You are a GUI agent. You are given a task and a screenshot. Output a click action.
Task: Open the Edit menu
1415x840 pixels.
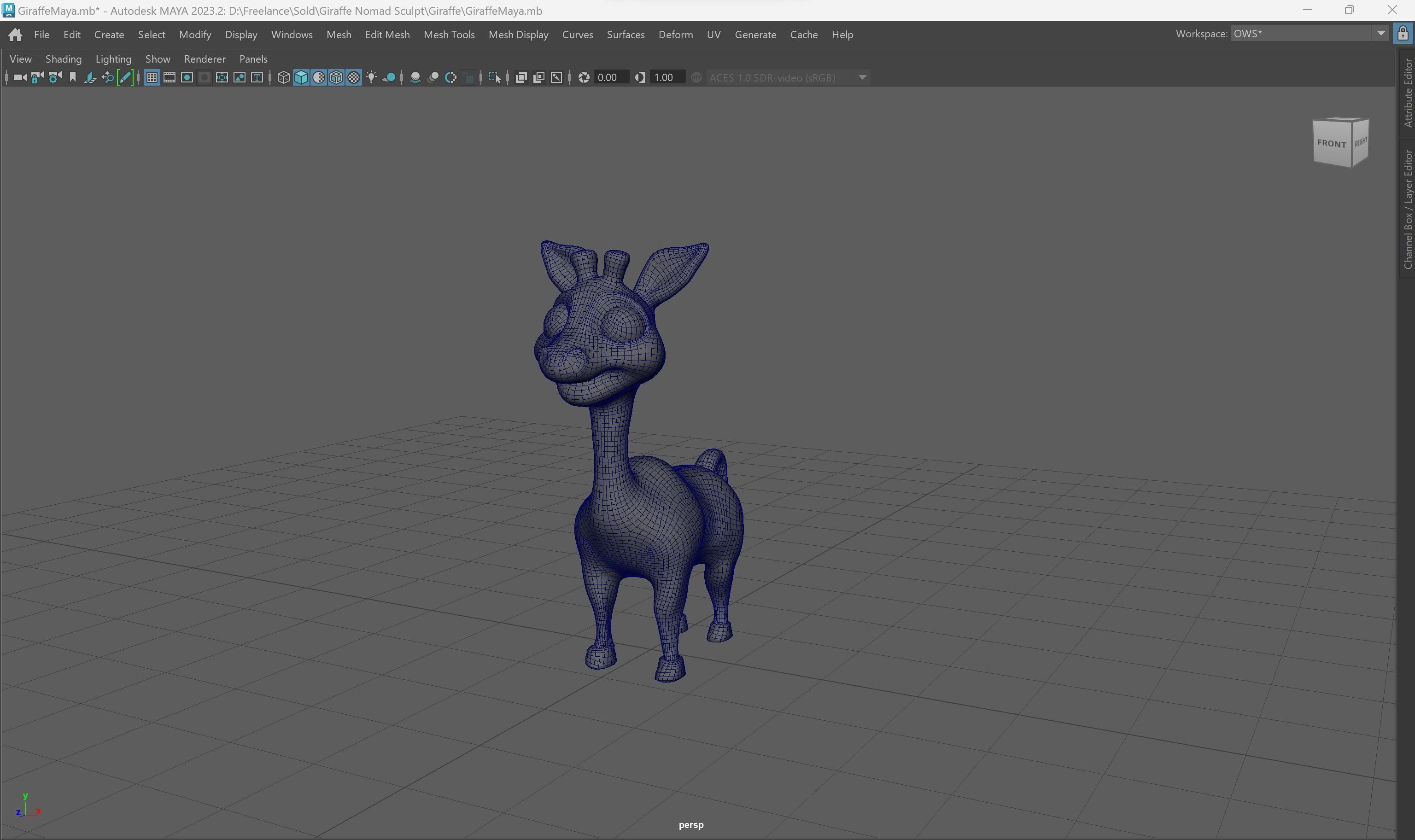72,35
